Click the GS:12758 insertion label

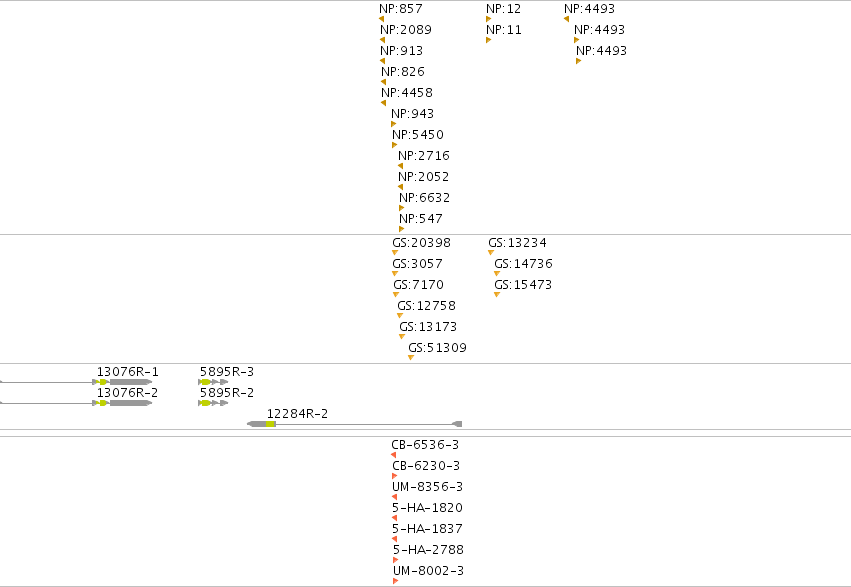pos(427,306)
